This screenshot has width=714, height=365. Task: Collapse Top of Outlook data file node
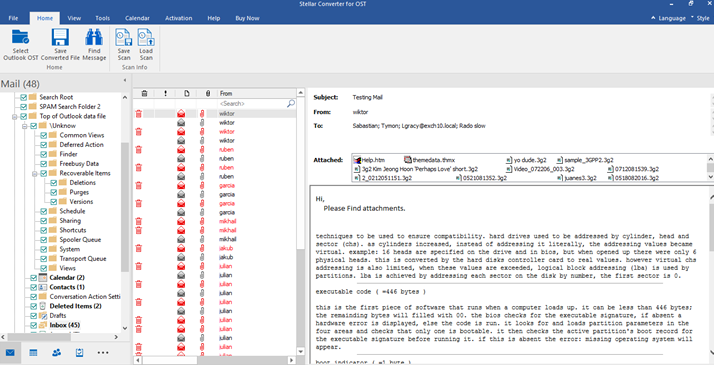(x=15, y=117)
